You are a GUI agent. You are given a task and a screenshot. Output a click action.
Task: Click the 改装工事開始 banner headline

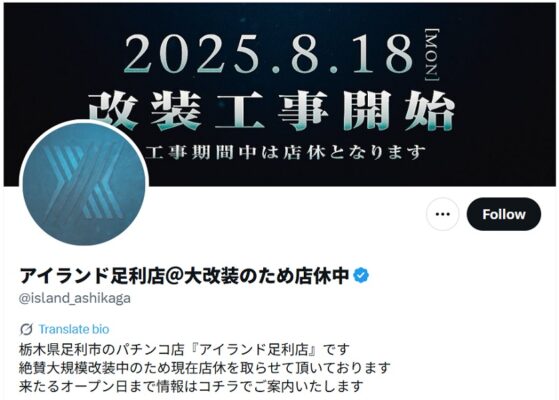[271, 111]
